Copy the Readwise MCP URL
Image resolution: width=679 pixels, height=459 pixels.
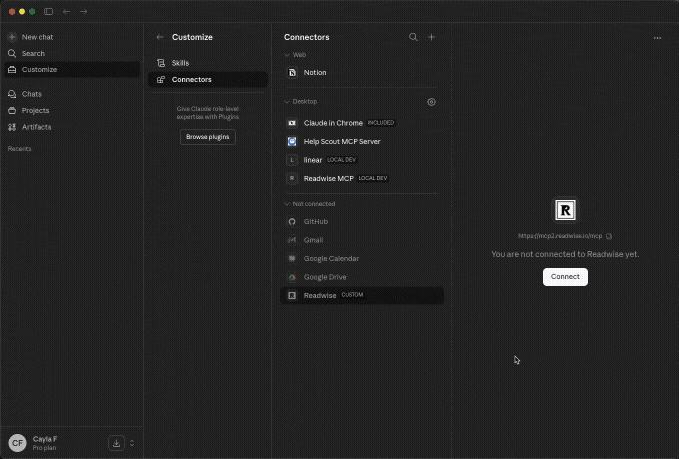coord(609,236)
